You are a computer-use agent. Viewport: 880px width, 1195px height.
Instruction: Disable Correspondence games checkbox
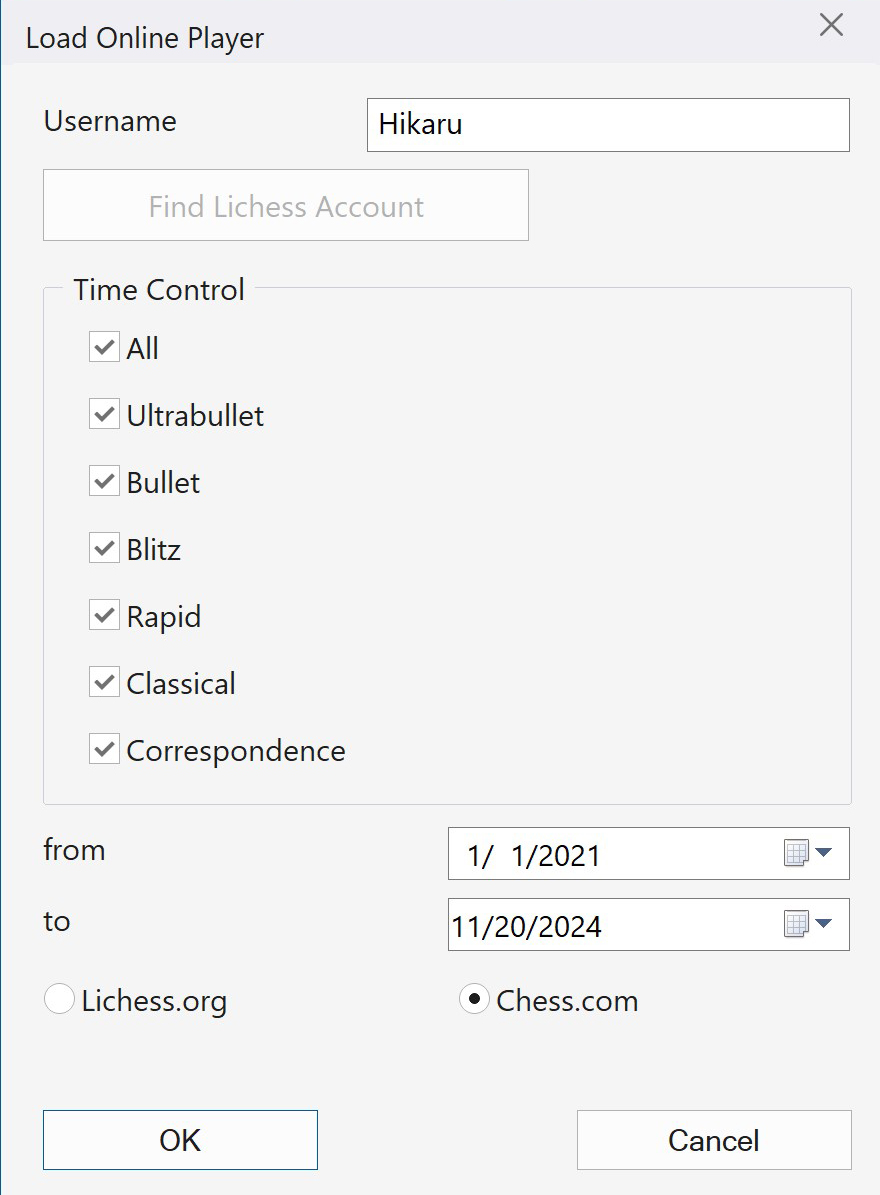click(x=104, y=750)
